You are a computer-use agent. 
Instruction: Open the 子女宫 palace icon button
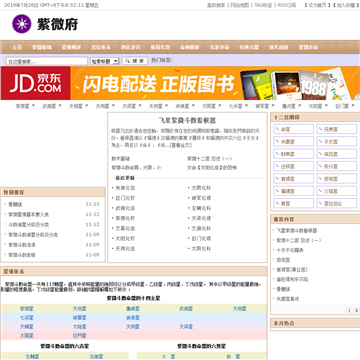pyautogui.click(x=337, y=141)
